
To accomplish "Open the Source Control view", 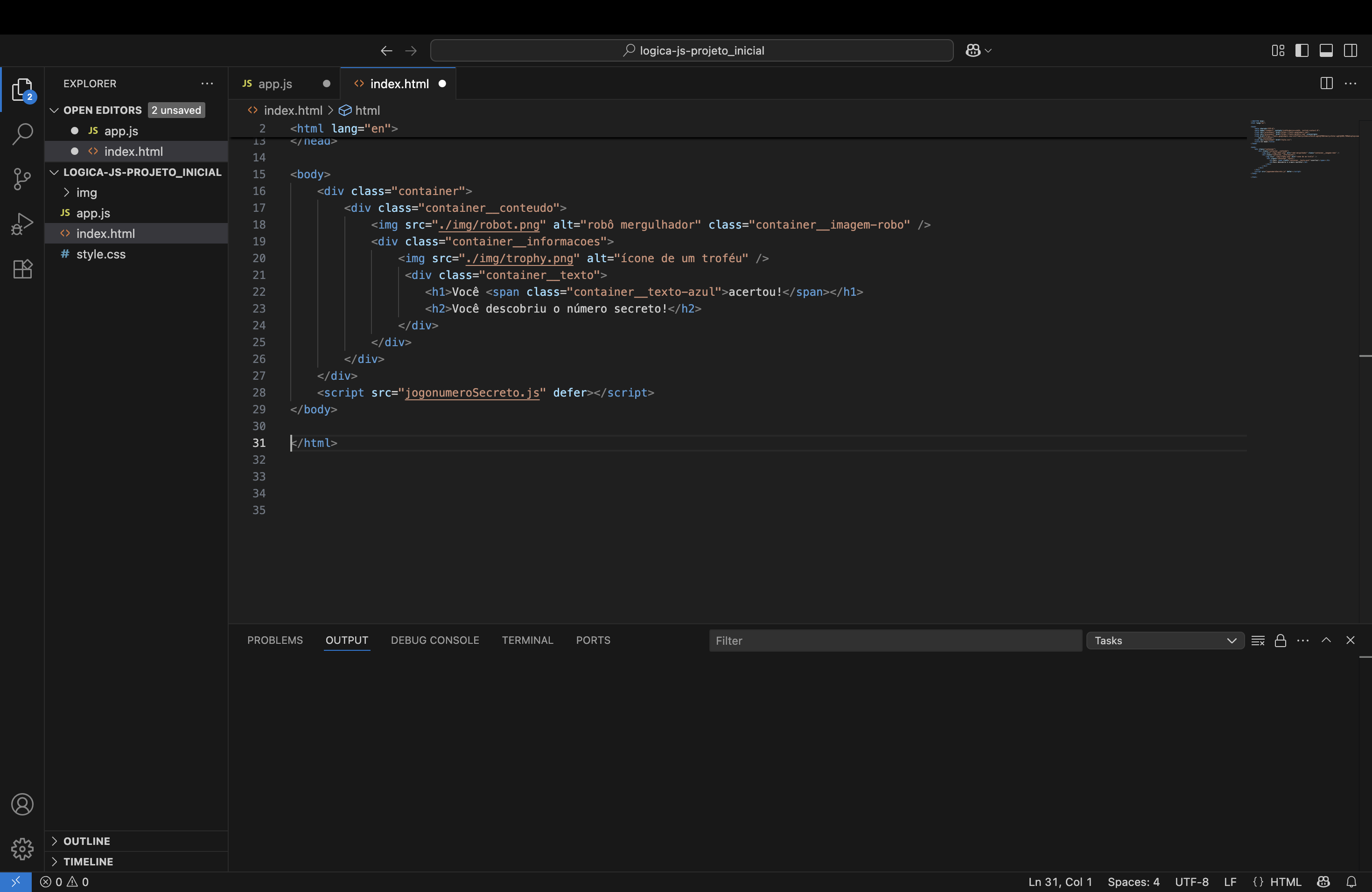I will point(22,179).
